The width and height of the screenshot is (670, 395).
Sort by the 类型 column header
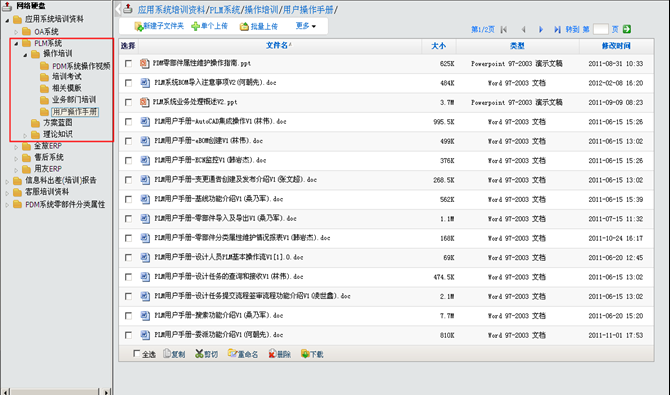(517, 46)
